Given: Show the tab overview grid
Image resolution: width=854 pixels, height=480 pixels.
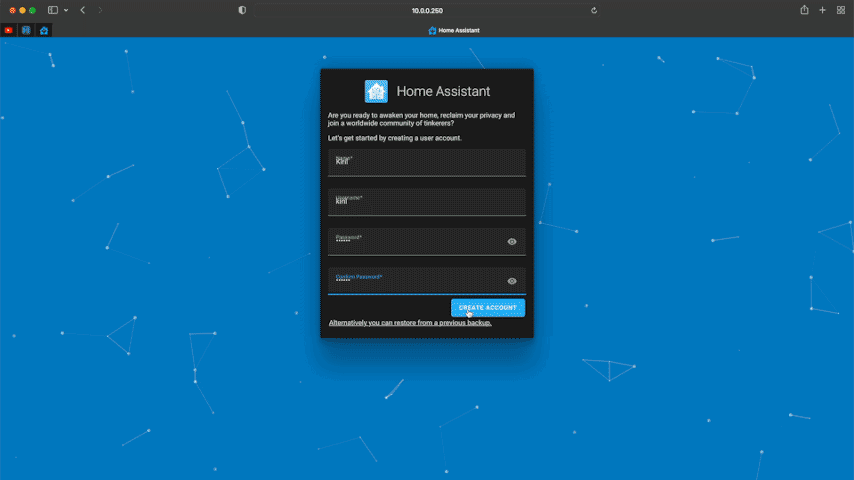Looking at the screenshot, I should pos(841,10).
